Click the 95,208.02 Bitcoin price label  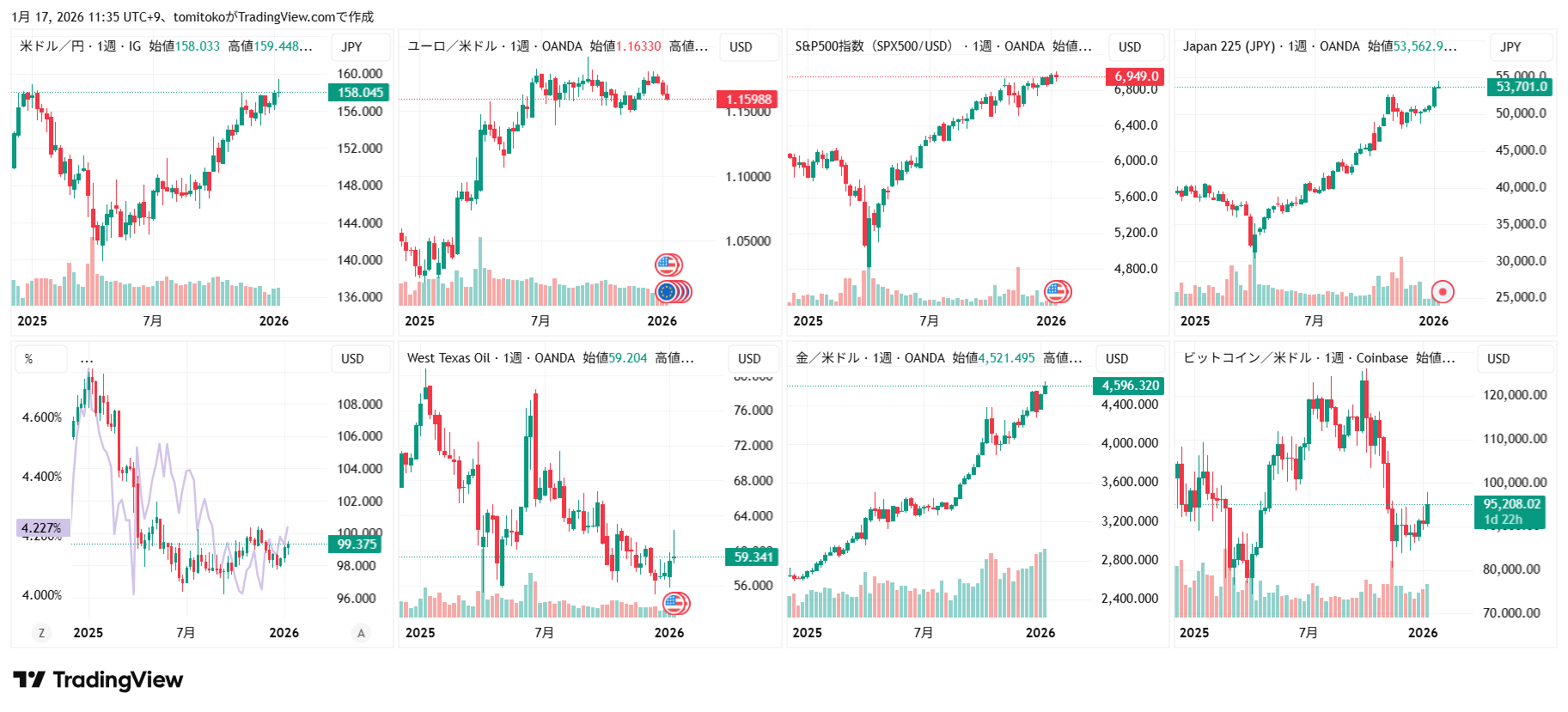click(1511, 504)
